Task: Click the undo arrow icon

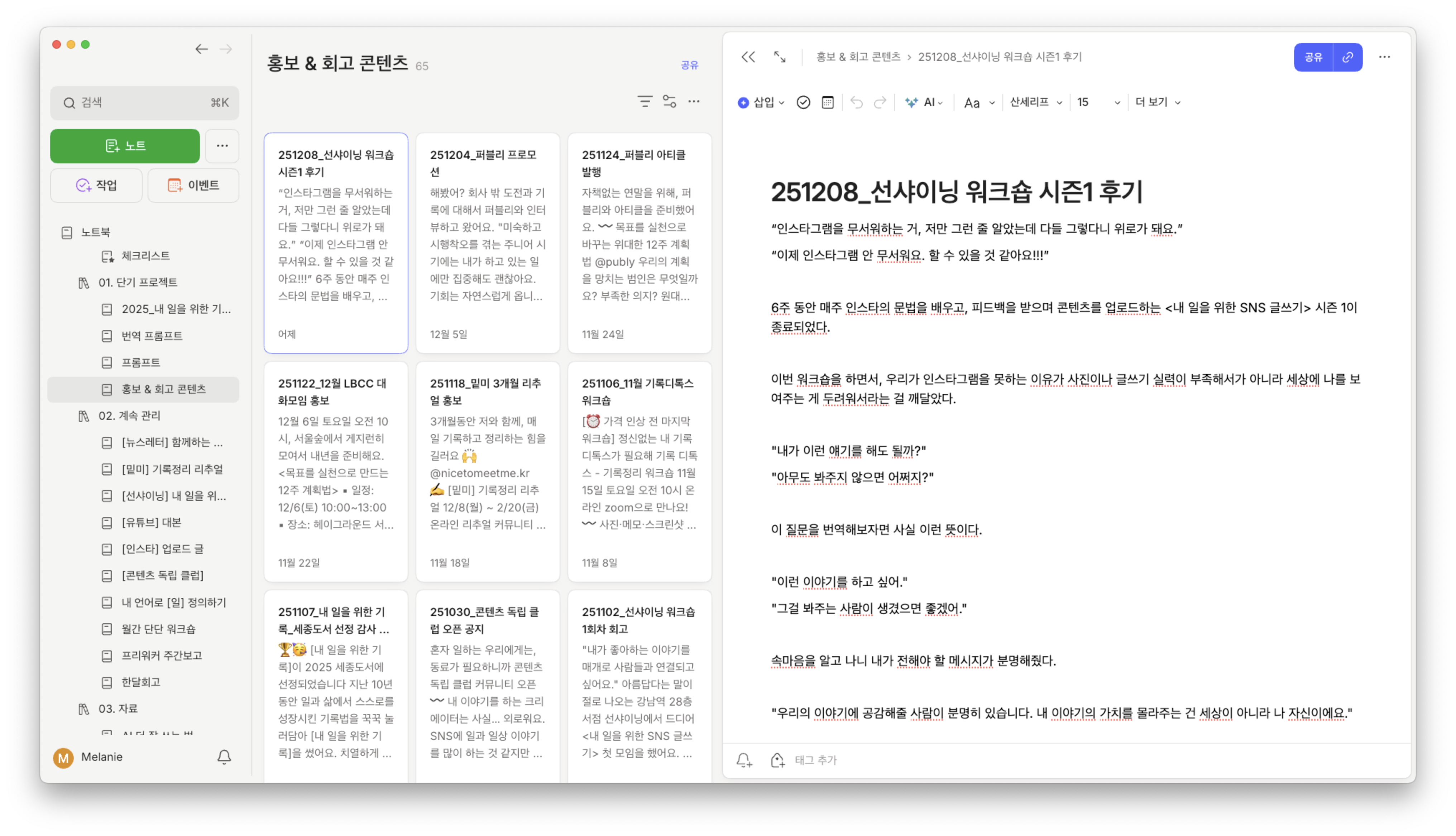Action: click(856, 102)
